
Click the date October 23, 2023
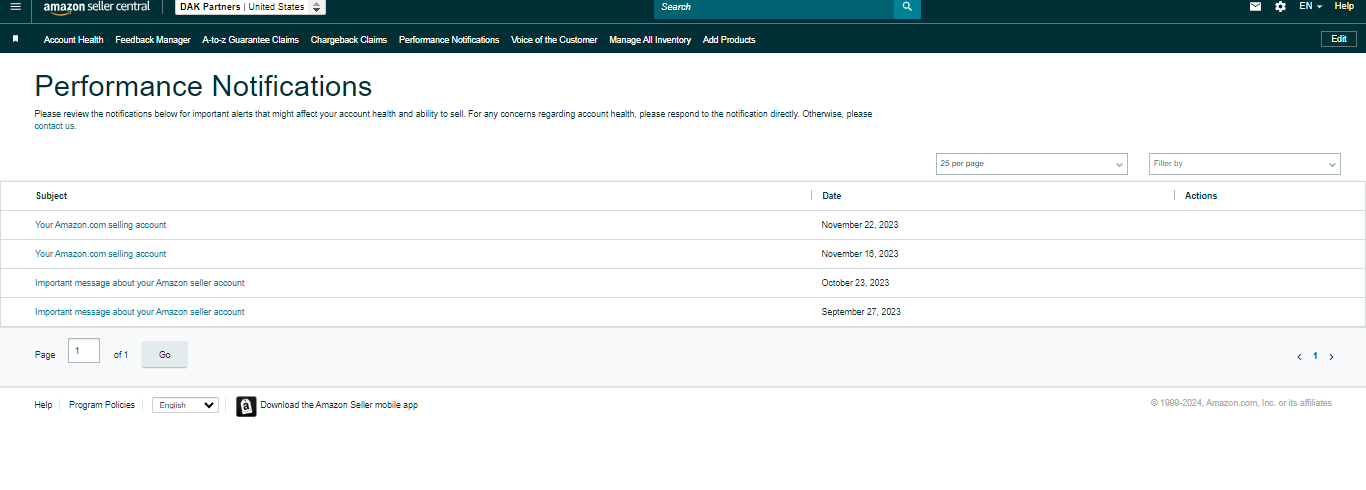856,283
